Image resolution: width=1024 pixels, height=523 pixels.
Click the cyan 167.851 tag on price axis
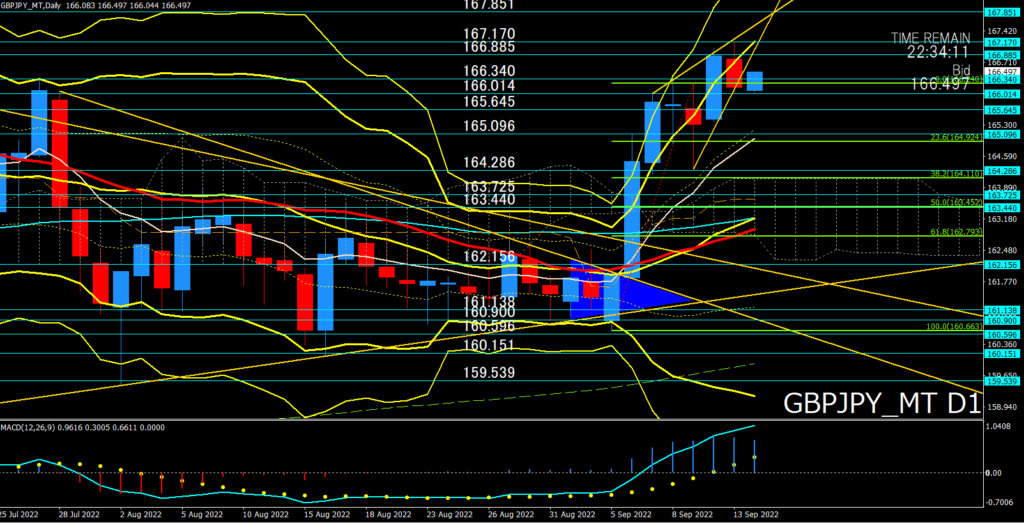click(1002, 12)
